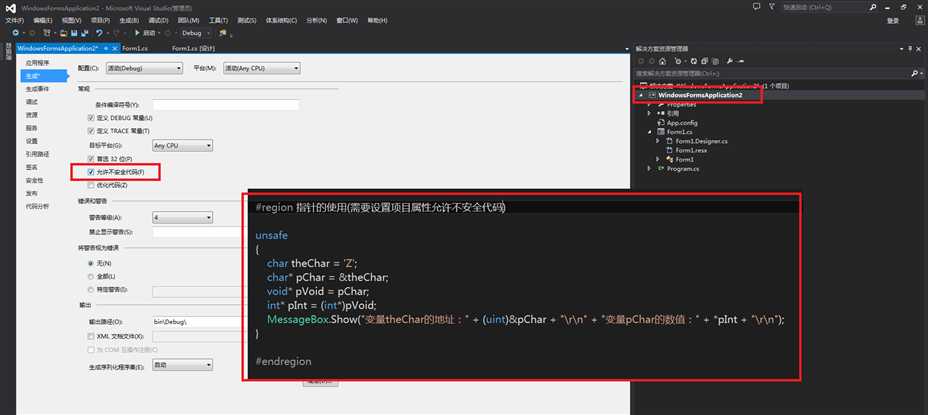Select the 特定警告 radio button
The width and height of the screenshot is (928, 415).
tap(91, 290)
